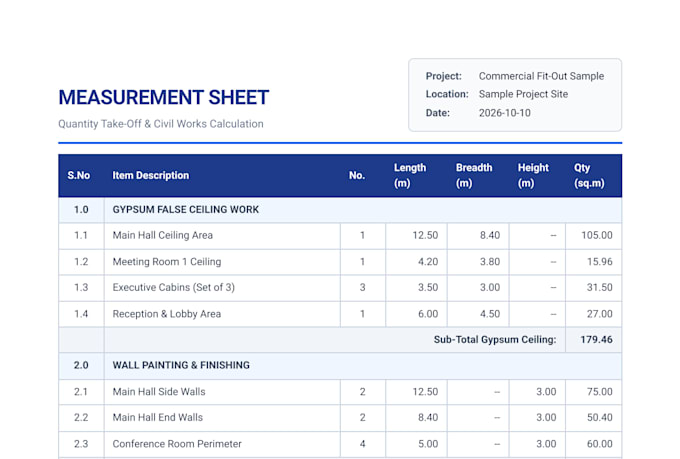
Task: Select Conference Room Perimeter description
Action: pyautogui.click(x=177, y=443)
